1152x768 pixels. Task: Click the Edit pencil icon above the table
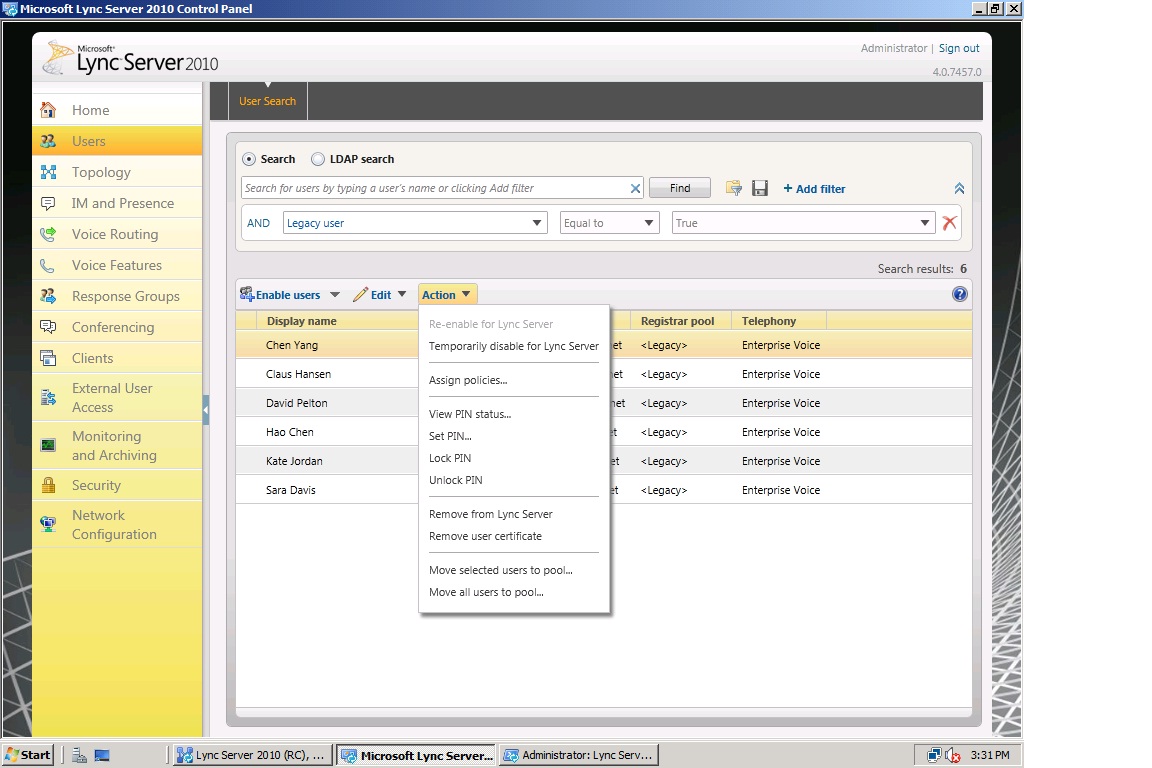click(x=362, y=293)
